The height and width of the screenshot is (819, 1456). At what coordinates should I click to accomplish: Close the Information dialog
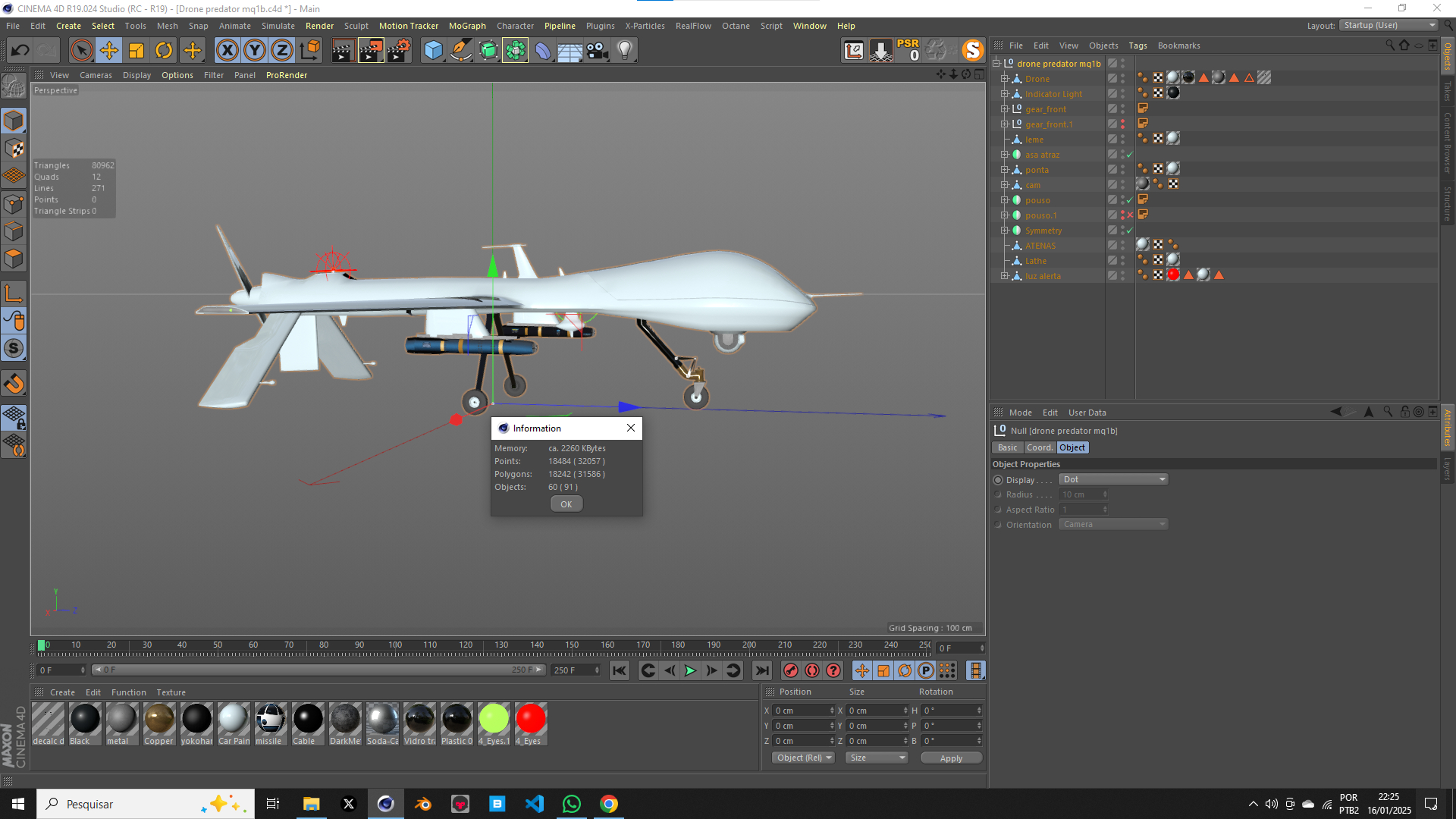coord(631,428)
